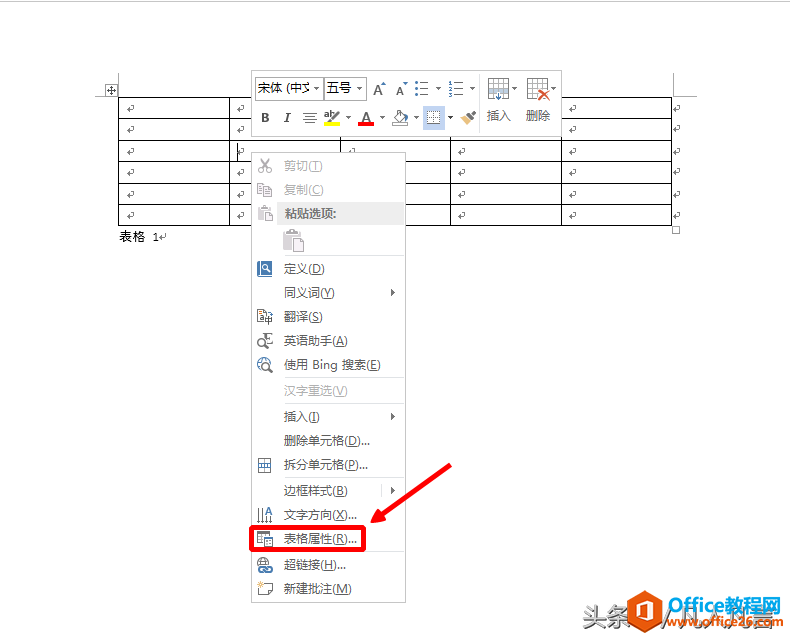Expand bullet list style dropdown arrow
790x639 pixels.
tap(438, 89)
